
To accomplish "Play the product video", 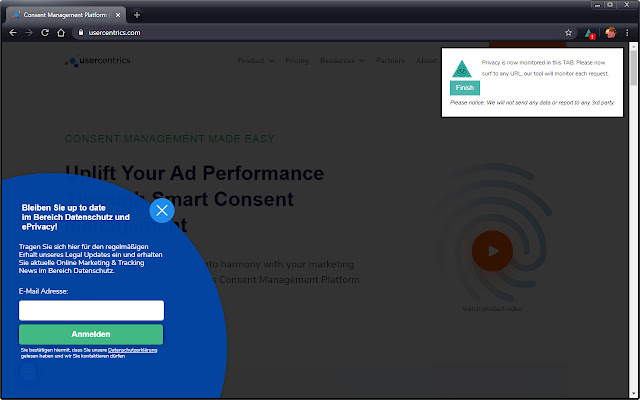I will (492, 251).
